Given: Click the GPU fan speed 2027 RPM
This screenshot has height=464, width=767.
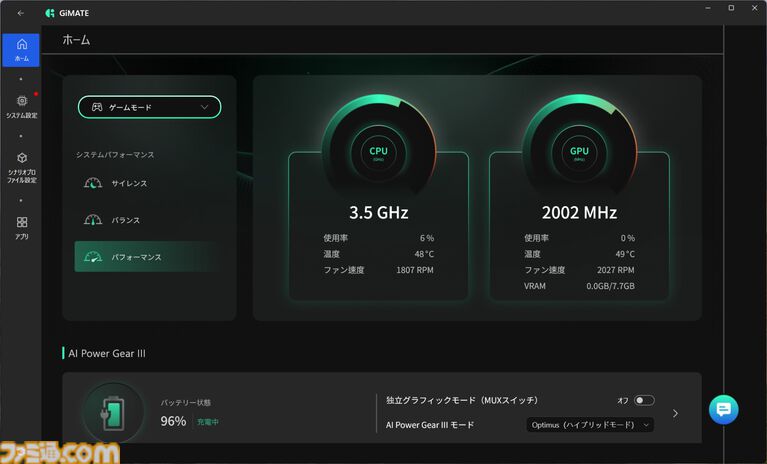Looking at the screenshot, I should [x=615, y=270].
